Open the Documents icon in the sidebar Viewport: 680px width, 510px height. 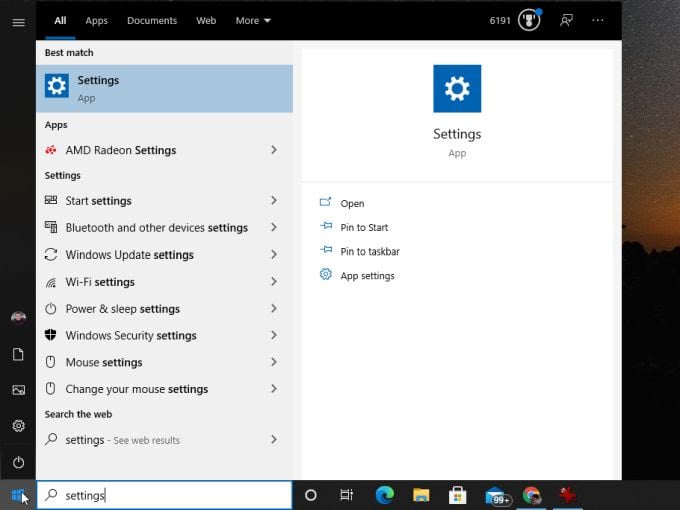click(x=18, y=354)
